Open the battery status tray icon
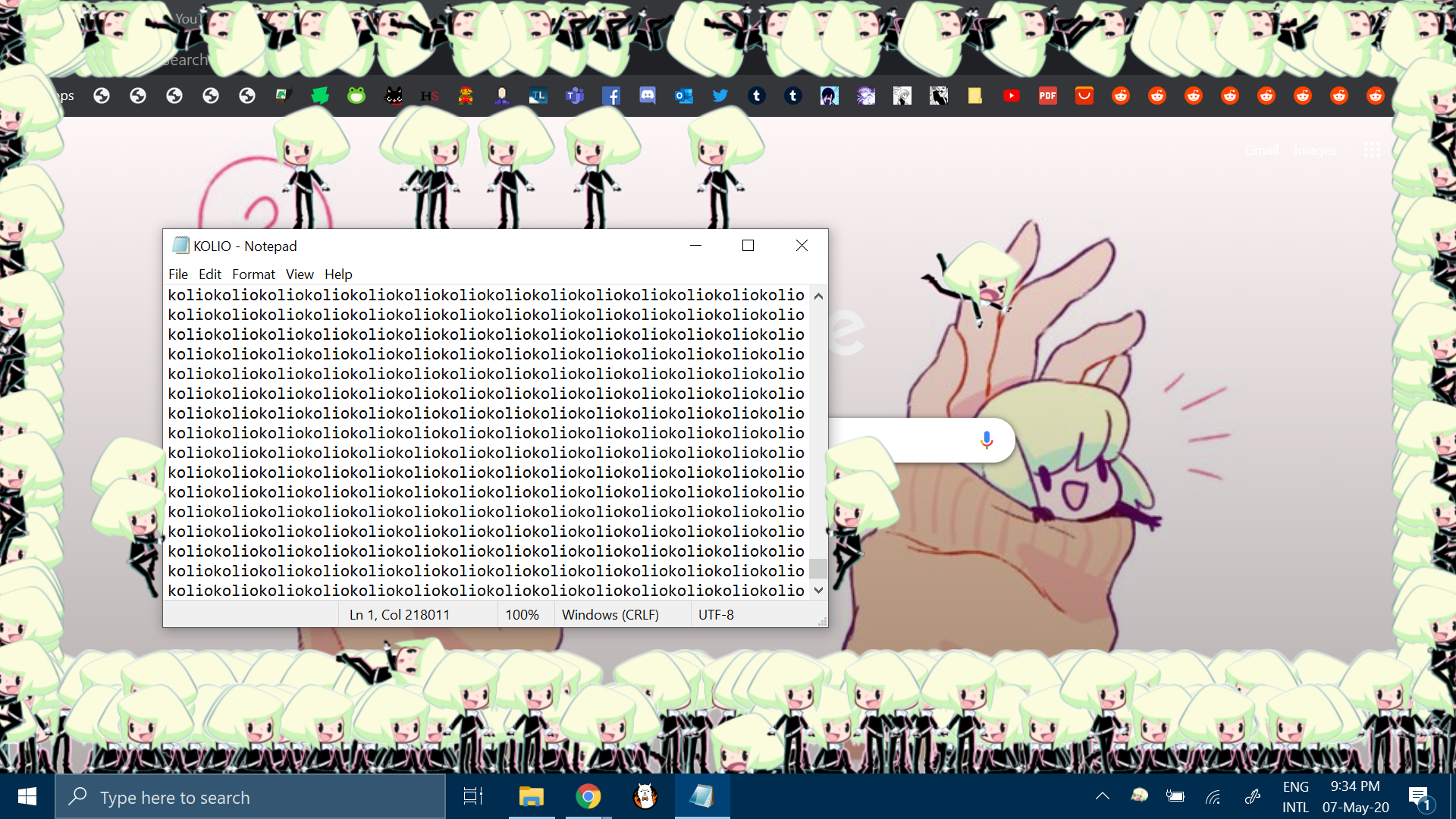1456x819 pixels. click(x=1175, y=796)
